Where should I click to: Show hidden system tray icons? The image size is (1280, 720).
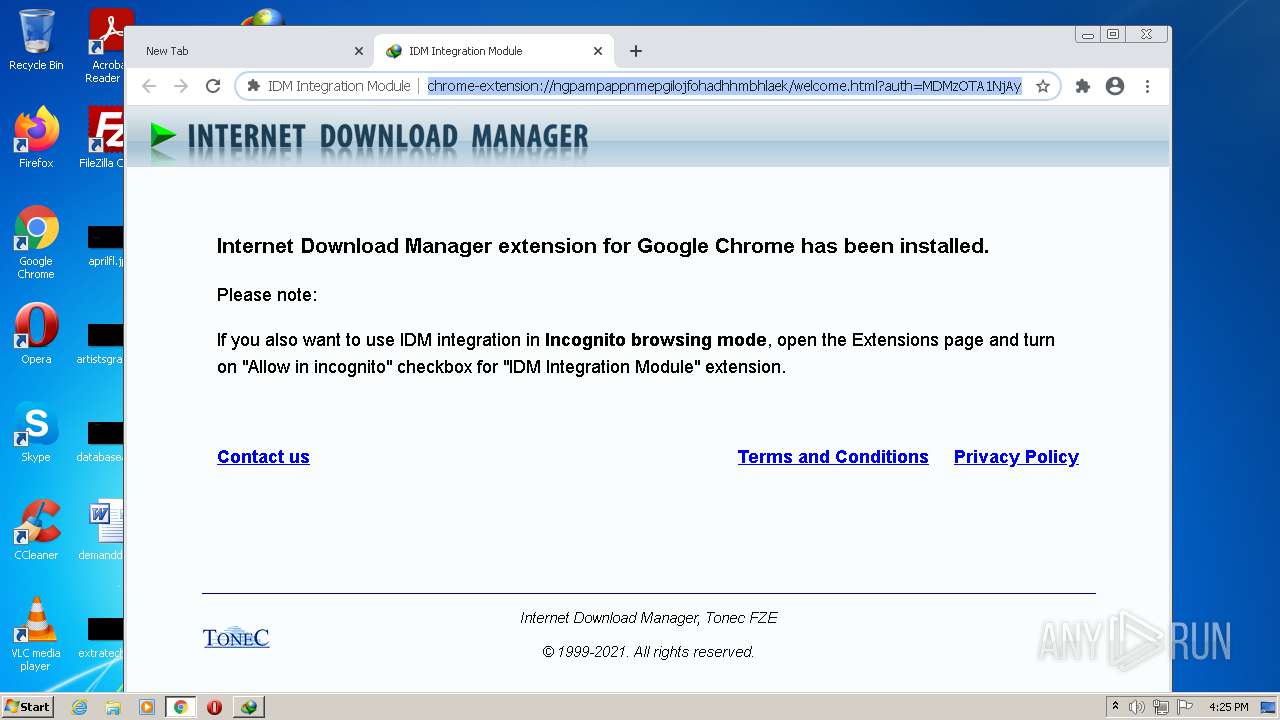click(x=1115, y=707)
